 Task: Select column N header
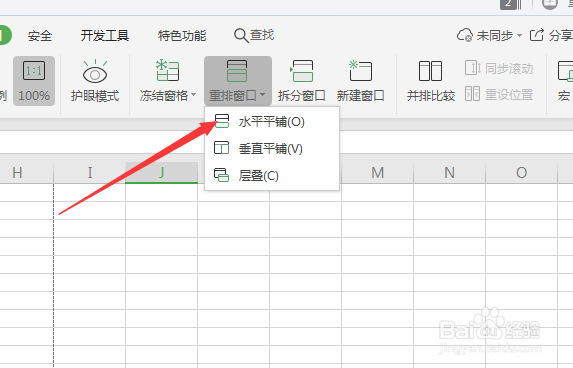coord(449,172)
